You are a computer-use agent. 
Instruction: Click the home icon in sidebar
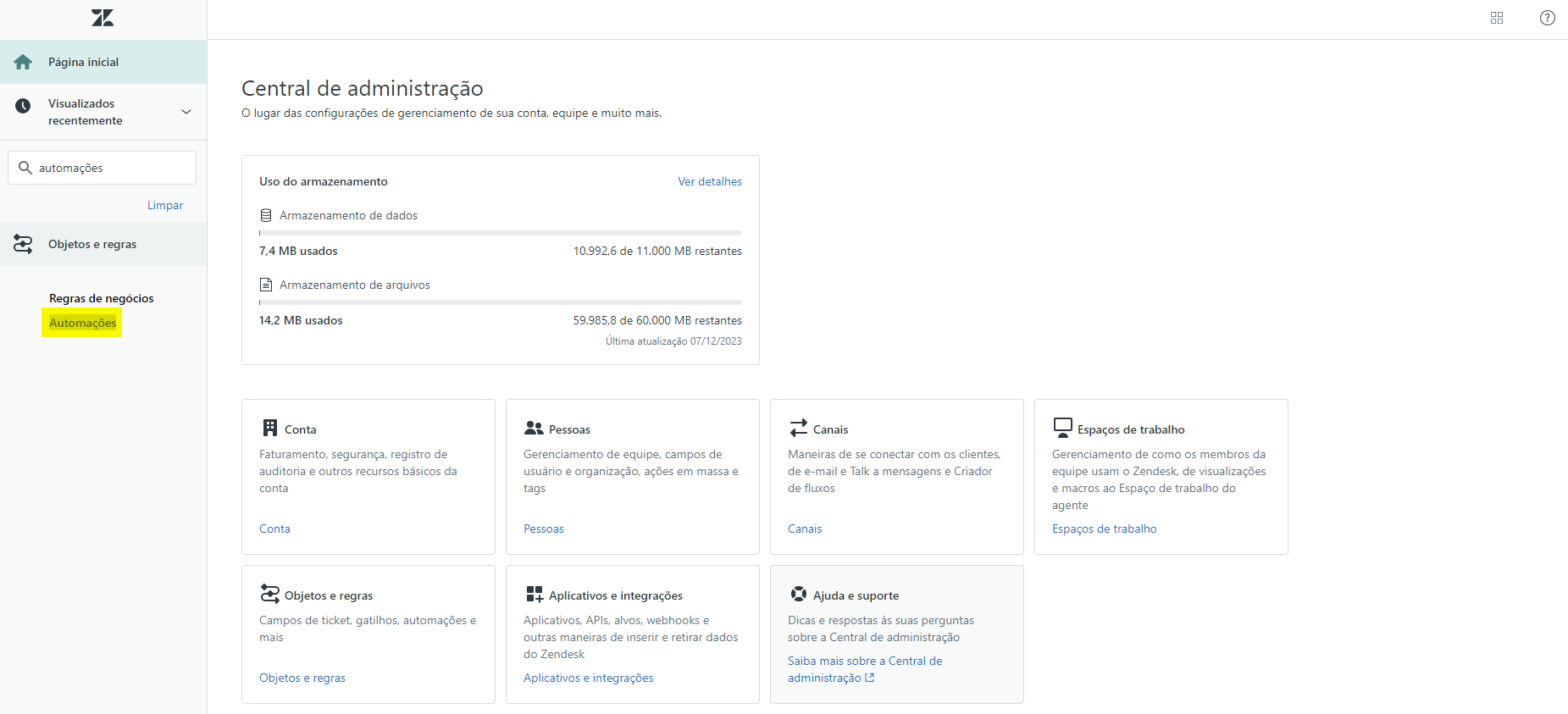click(x=23, y=62)
